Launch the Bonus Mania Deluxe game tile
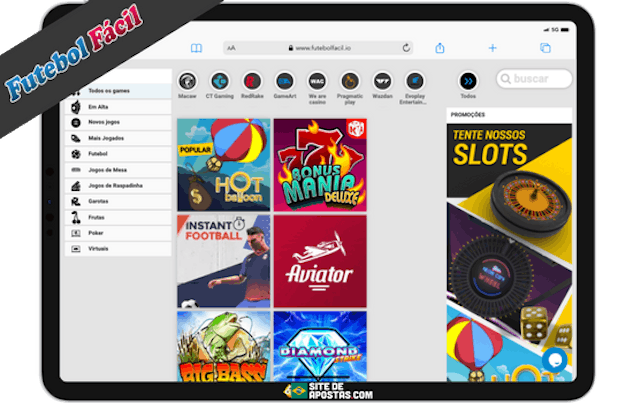Image resolution: width=633 pixels, height=403 pixels. point(320,165)
